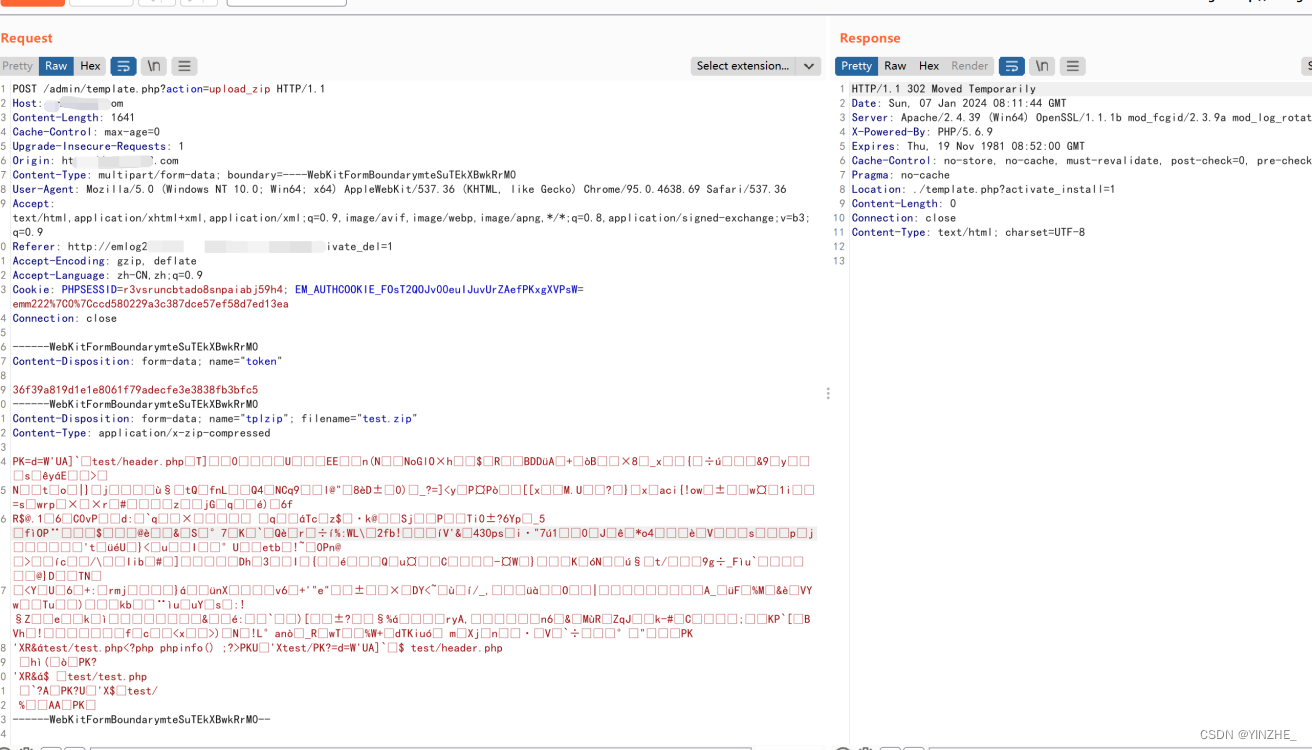
Task: Click the Content-Type: text/html; charset=UTF-8 line
Action: 968,233
